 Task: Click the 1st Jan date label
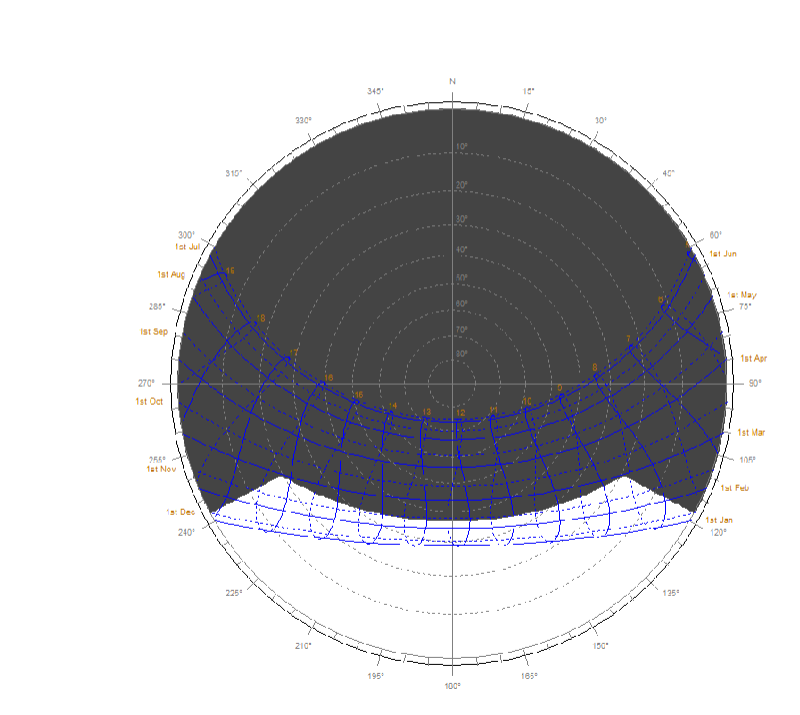(x=719, y=521)
